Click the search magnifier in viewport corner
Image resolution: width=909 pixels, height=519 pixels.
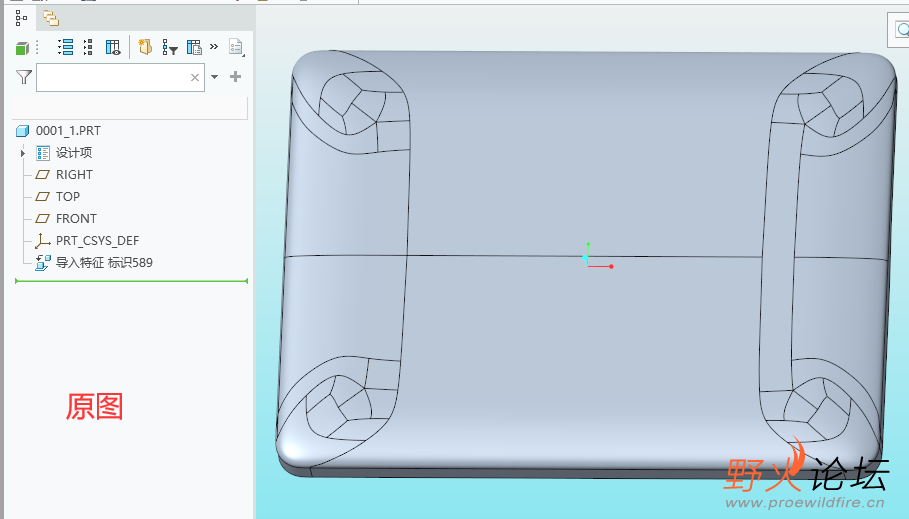(x=901, y=29)
